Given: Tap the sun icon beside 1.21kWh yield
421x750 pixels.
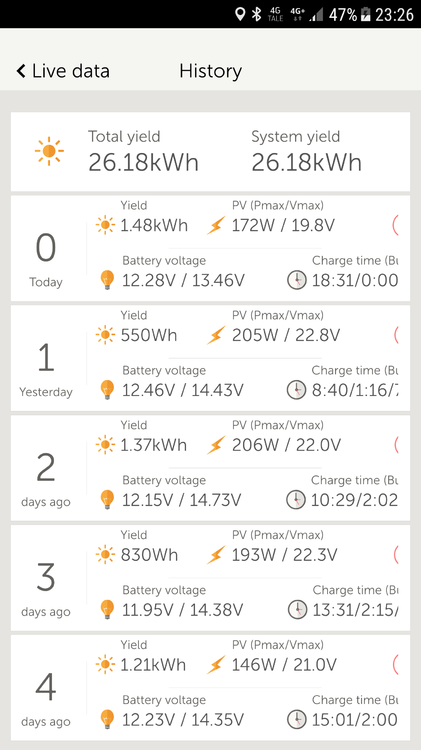Looking at the screenshot, I should tap(105, 664).
